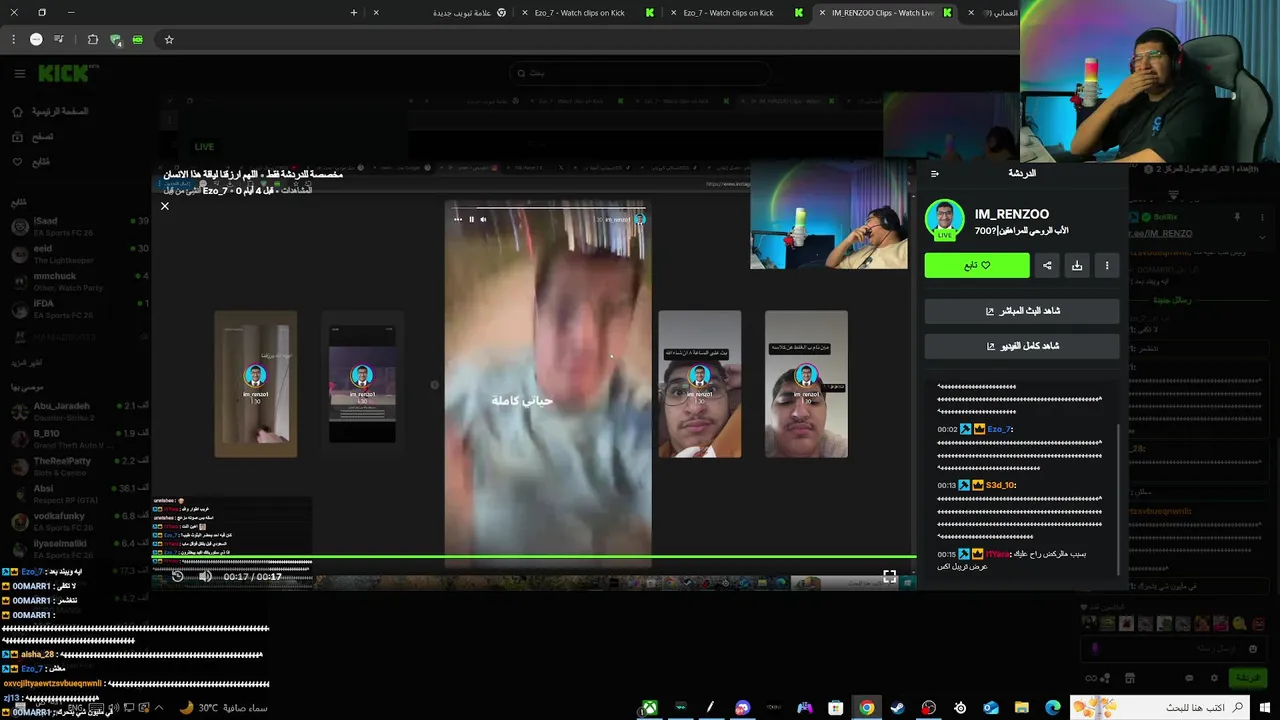1280x720 pixels.
Task: Download the clip with the download icon
Action: coord(1077,265)
